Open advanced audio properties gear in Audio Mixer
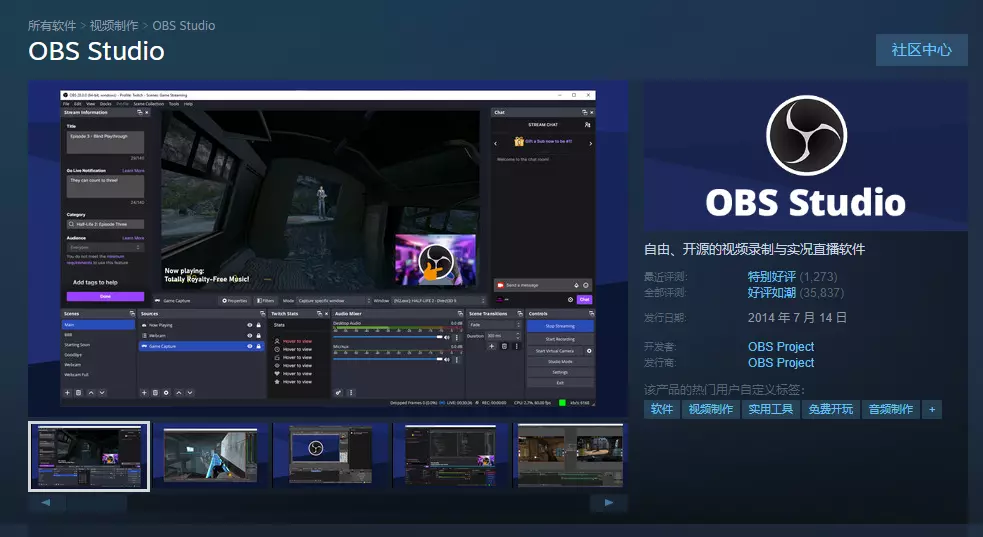This screenshot has width=983, height=537. tap(339, 393)
